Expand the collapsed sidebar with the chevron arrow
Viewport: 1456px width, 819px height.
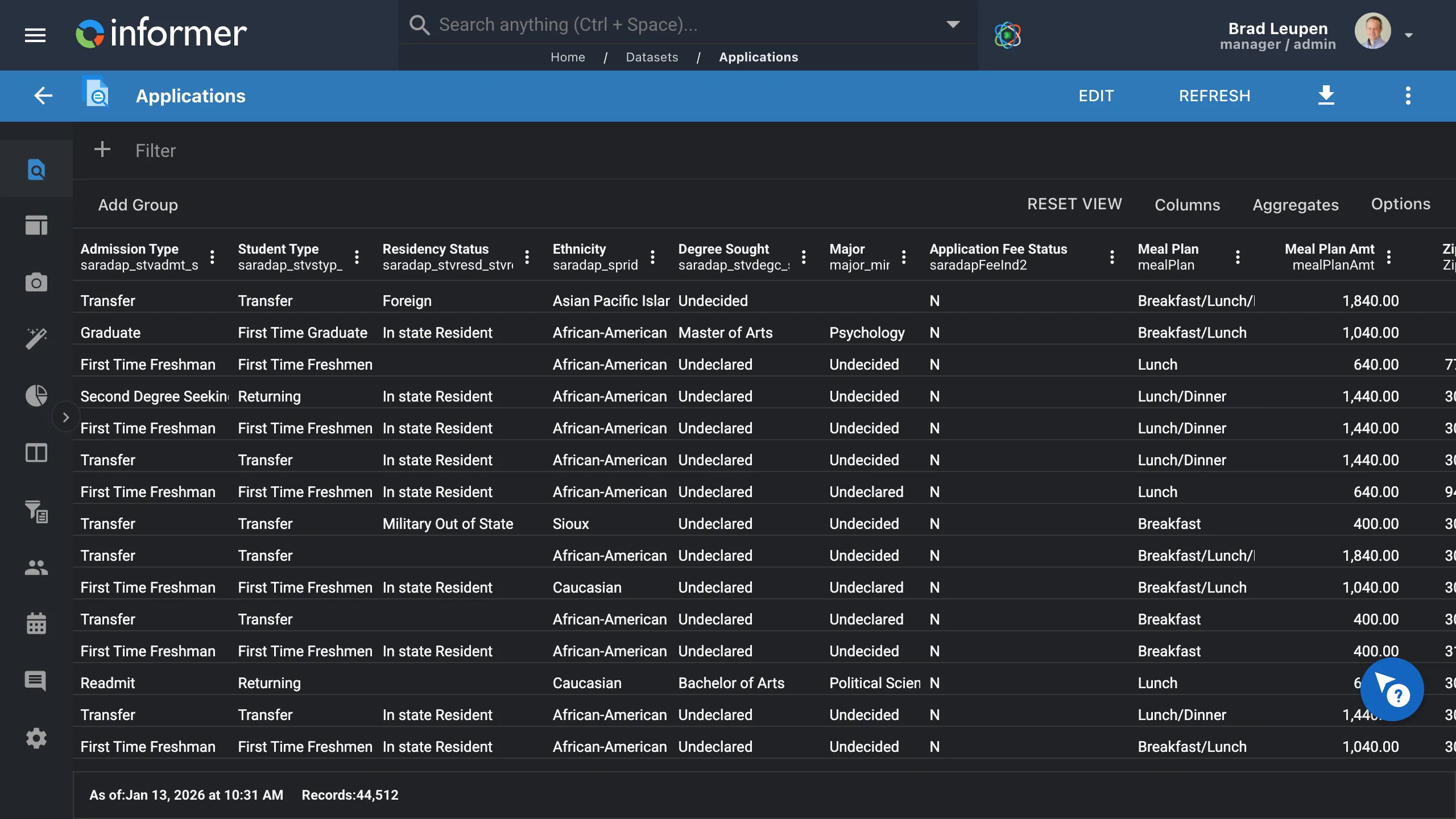click(66, 417)
